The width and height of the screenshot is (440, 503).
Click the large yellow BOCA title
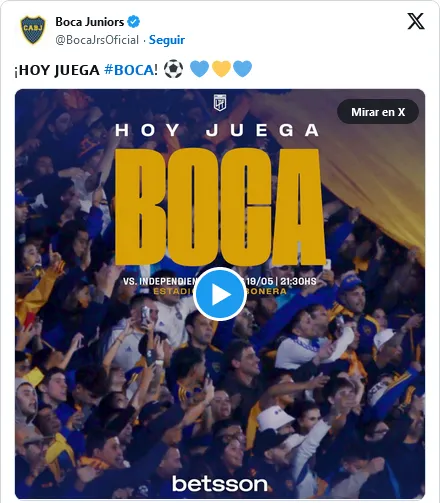220,207
